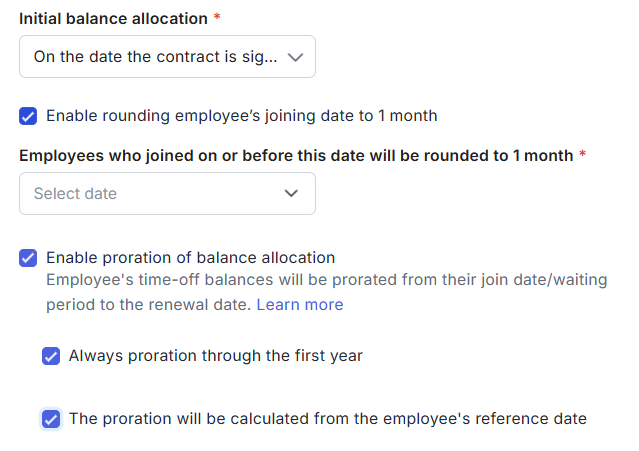This screenshot has width=639, height=451.
Task: Disable the proration of balance allocation checkbox
Action: point(28,258)
